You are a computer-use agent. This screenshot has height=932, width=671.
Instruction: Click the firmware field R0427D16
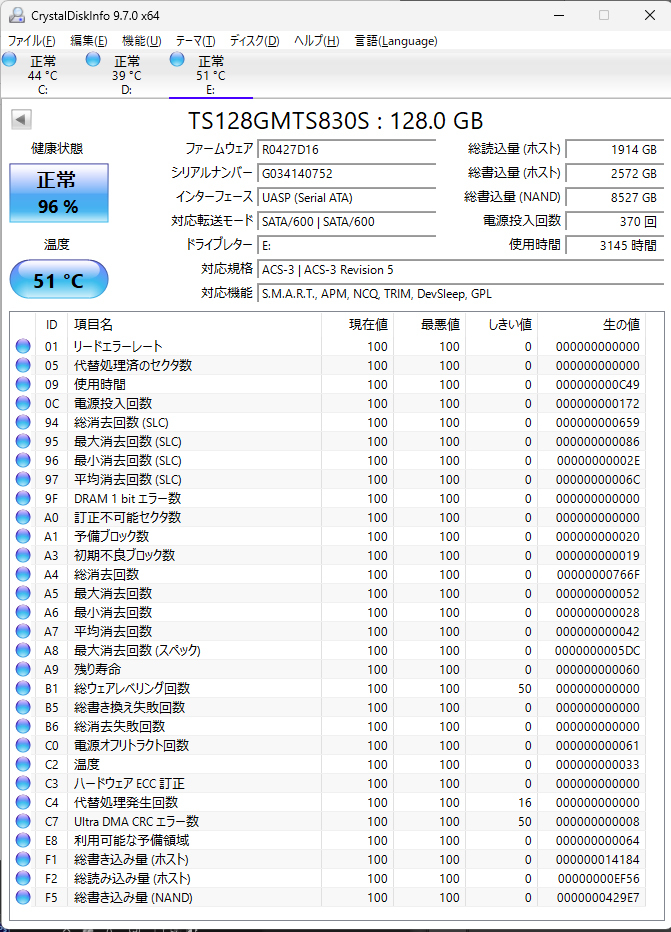[346, 149]
